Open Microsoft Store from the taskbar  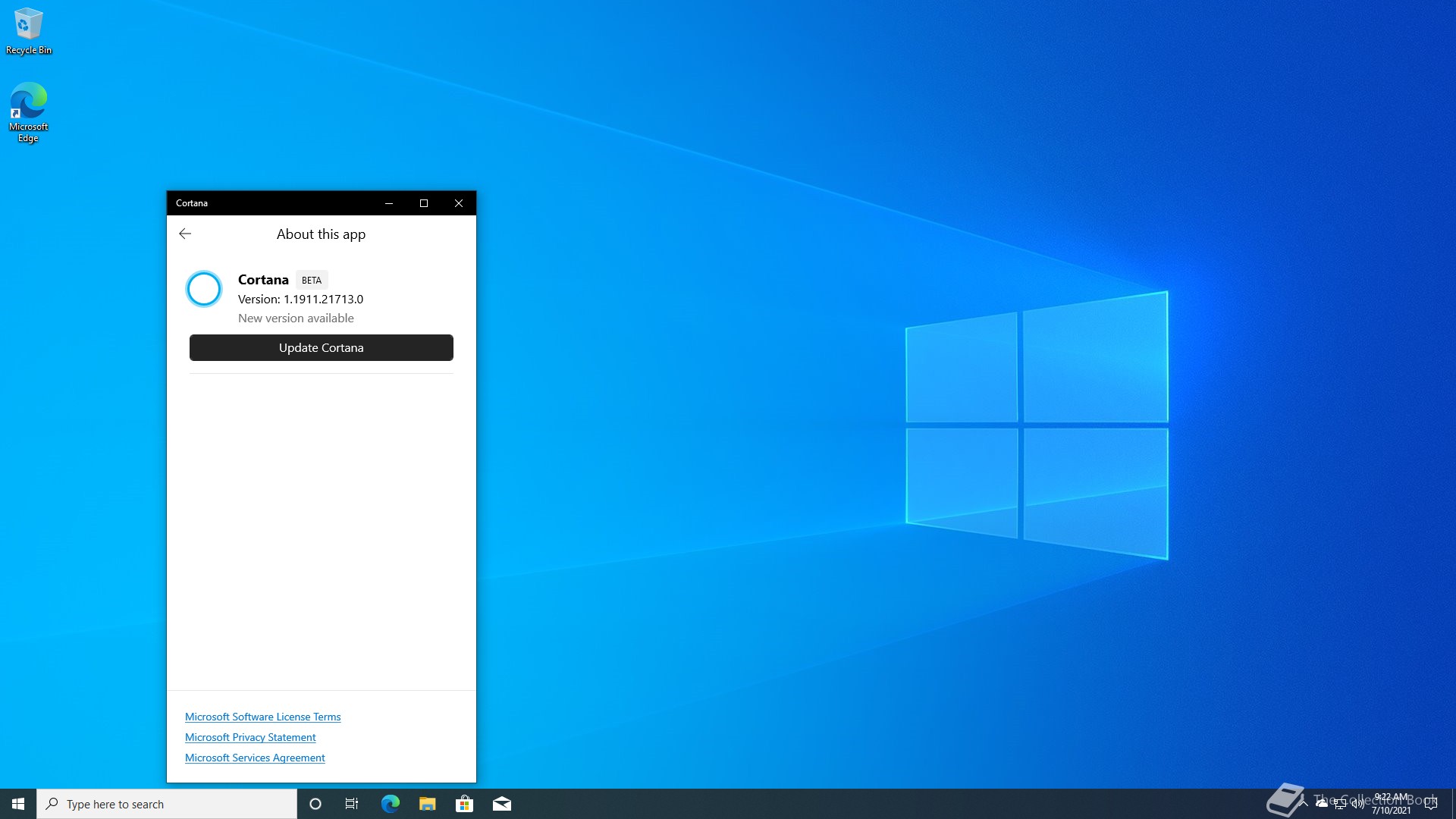(464, 804)
